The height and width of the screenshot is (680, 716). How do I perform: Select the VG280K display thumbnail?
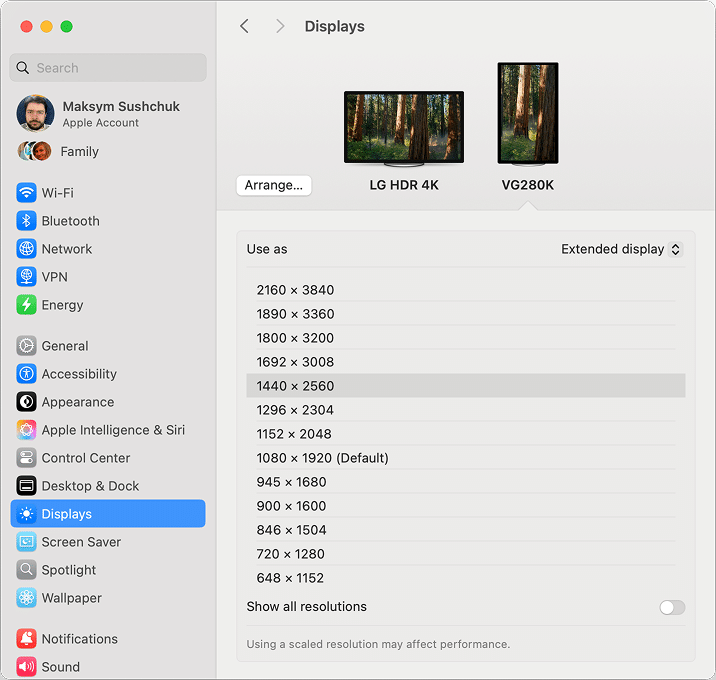[x=528, y=113]
